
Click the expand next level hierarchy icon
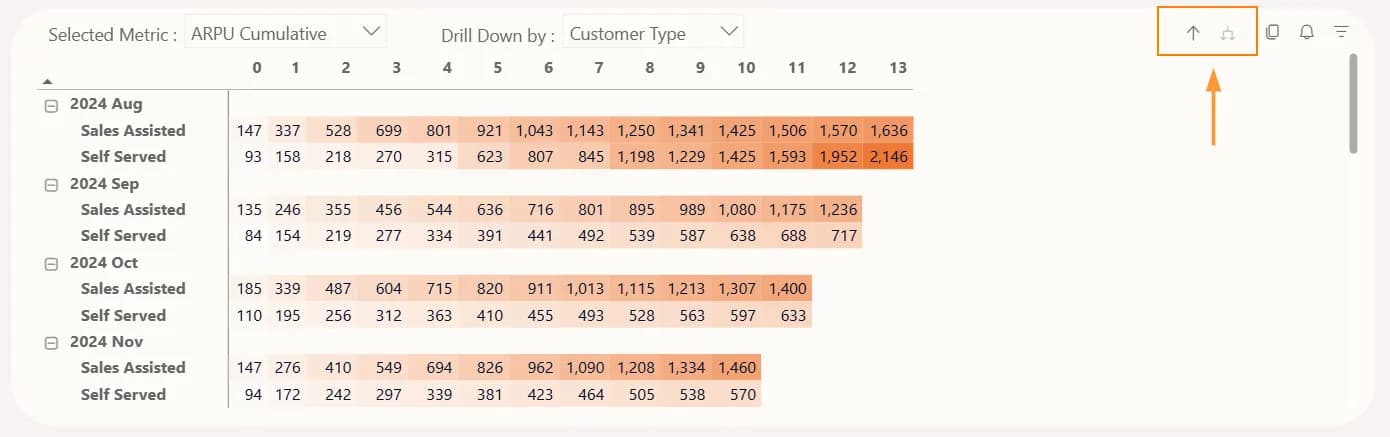tap(1228, 33)
